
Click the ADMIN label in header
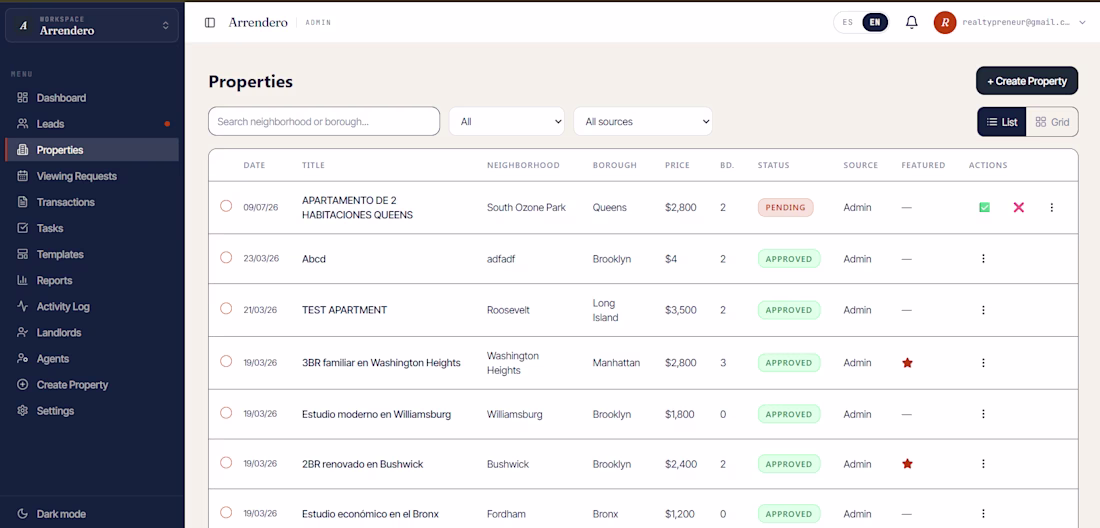(318, 22)
